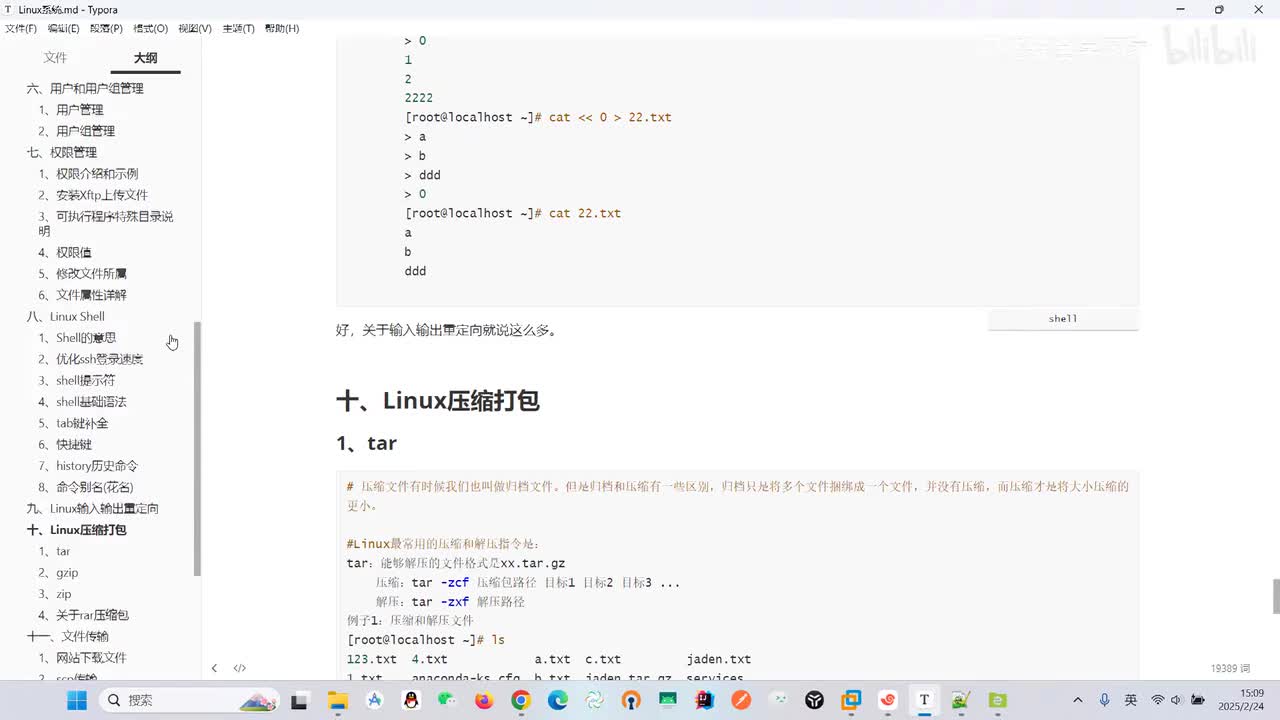Open green browser icon at taskbar end
The image size is (1280, 720).
click(998, 700)
